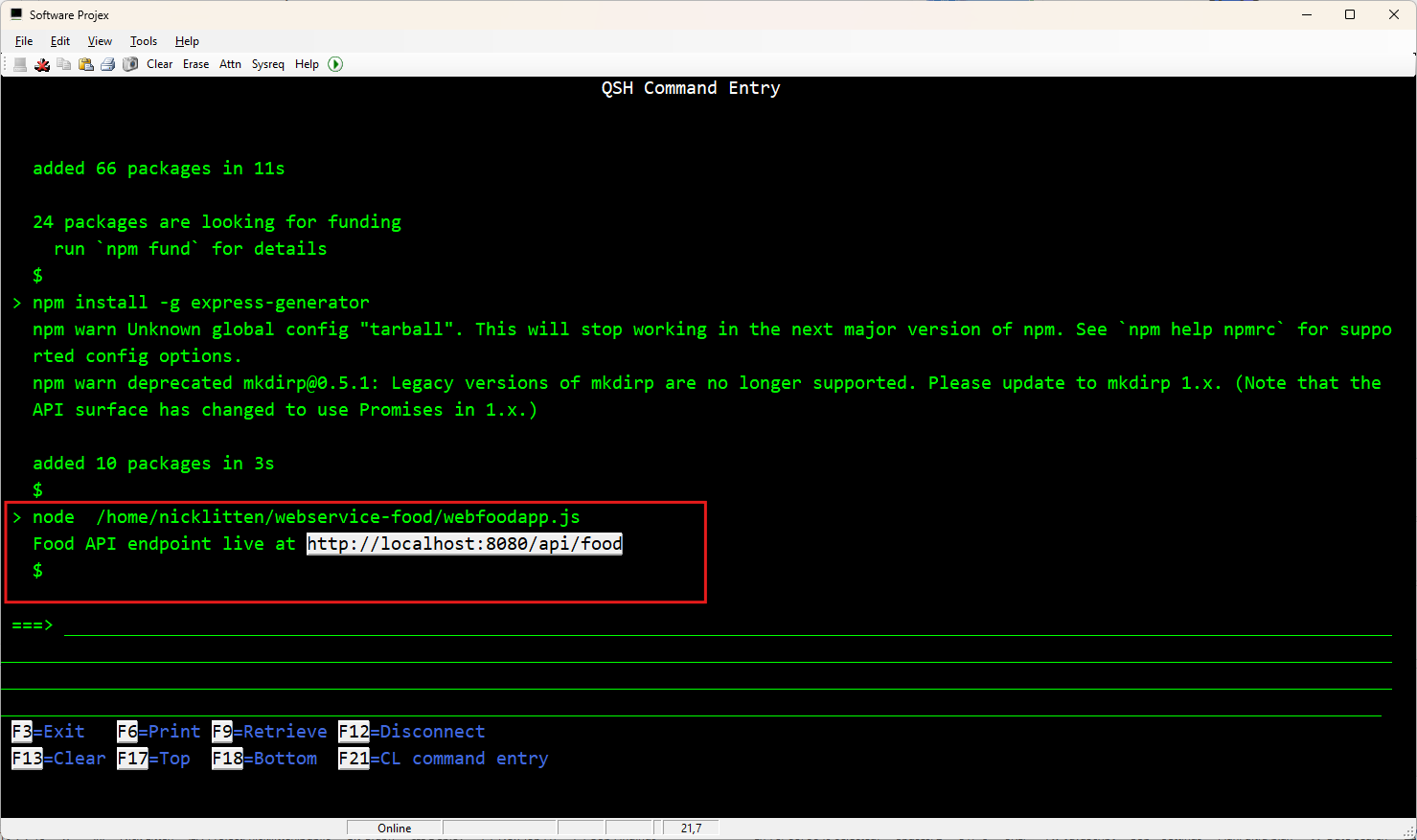Click the Sysreq toolbar button
This screenshot has width=1417, height=840.
tap(268, 64)
